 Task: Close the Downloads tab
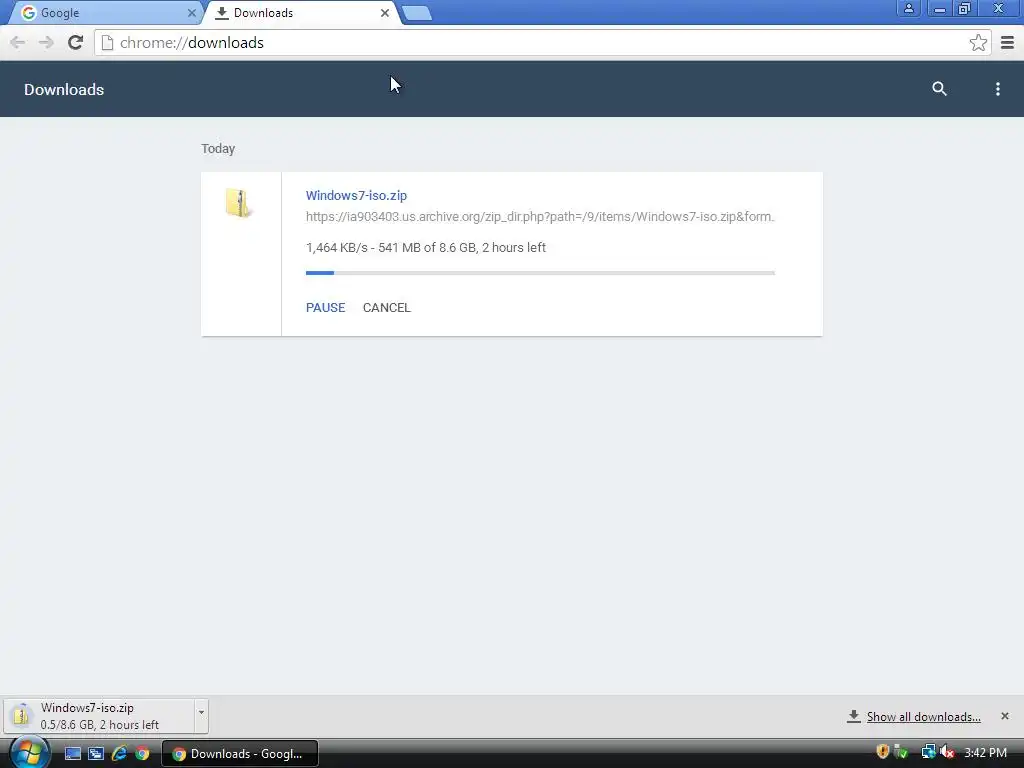(x=385, y=13)
